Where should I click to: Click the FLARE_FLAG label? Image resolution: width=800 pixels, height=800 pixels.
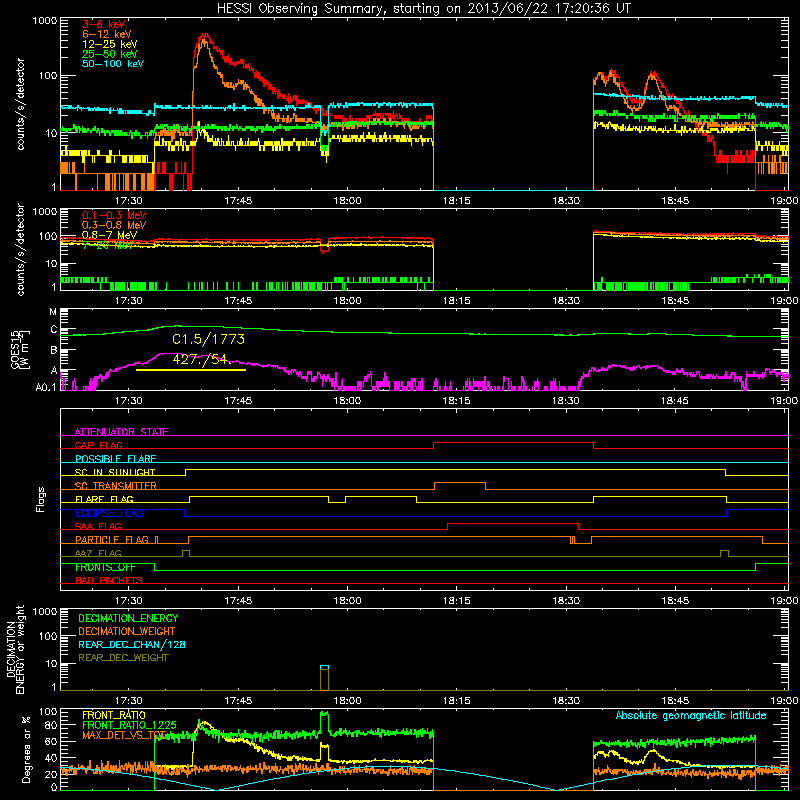(104, 499)
